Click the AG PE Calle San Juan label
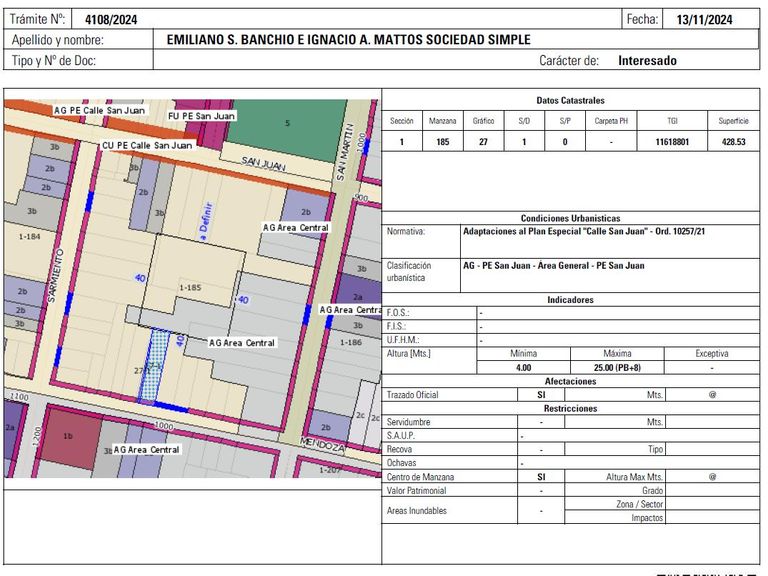768x576 pixels. tap(99, 110)
